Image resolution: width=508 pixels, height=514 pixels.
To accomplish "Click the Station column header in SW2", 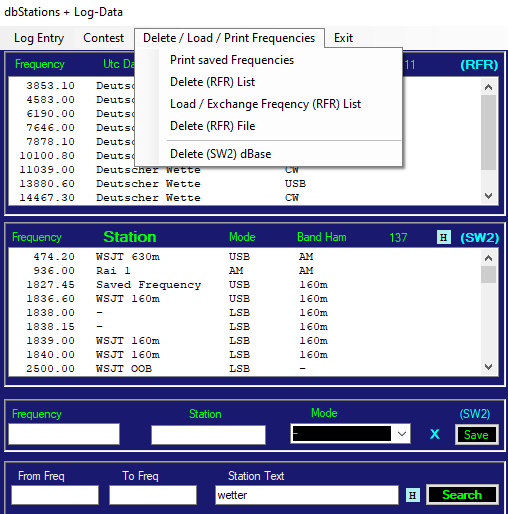I will pyautogui.click(x=130, y=237).
